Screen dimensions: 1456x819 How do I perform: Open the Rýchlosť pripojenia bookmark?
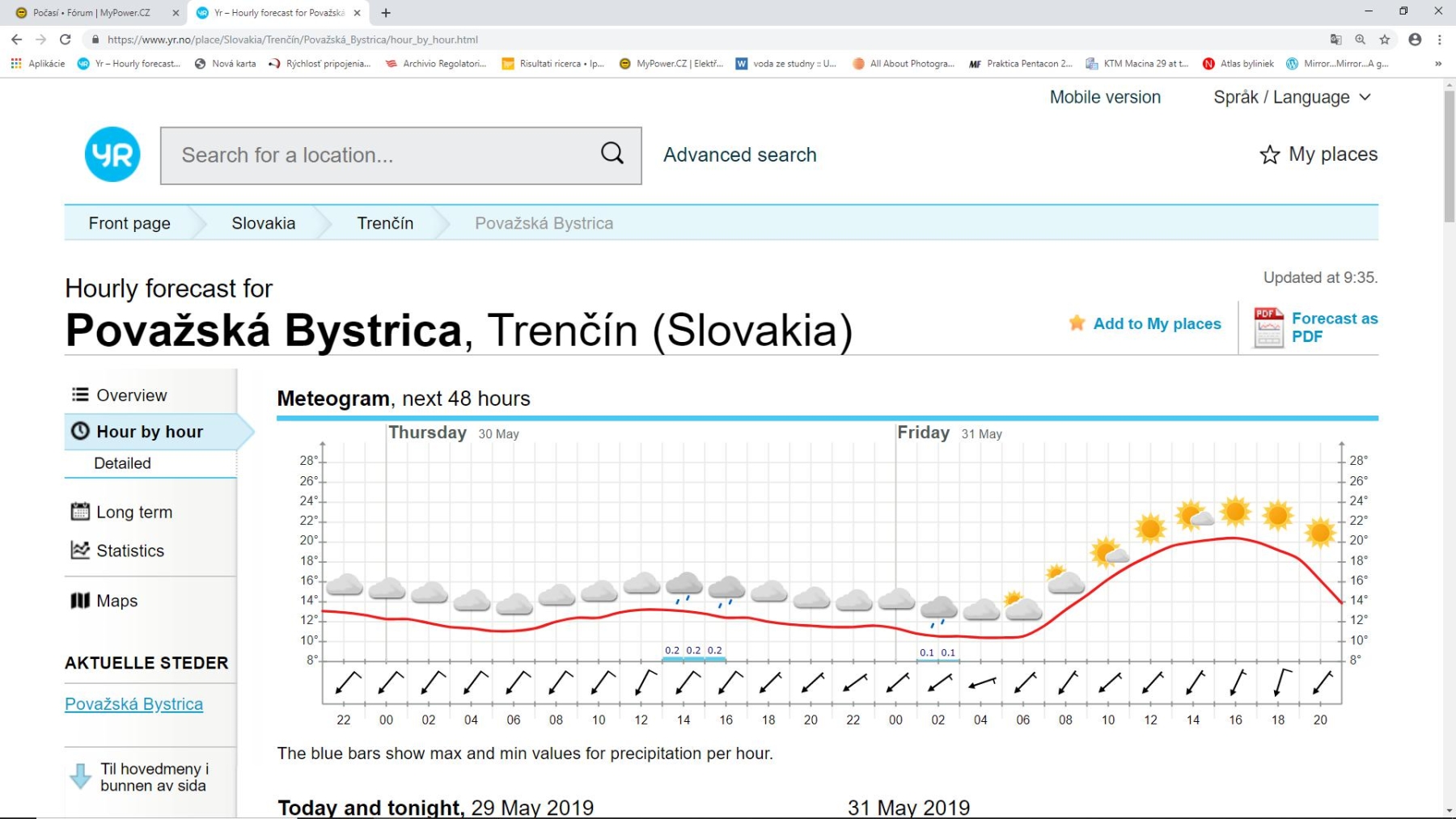(x=320, y=63)
